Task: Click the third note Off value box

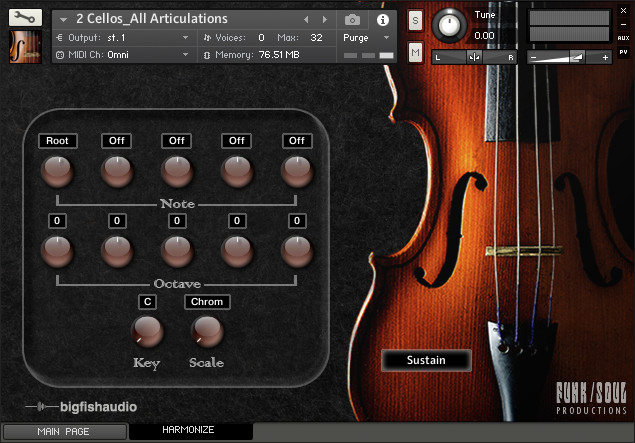Action: (177, 141)
